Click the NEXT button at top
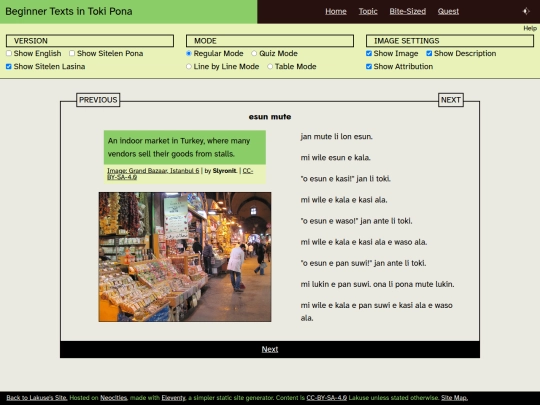Viewport: 540px width, 405px height. point(451,100)
